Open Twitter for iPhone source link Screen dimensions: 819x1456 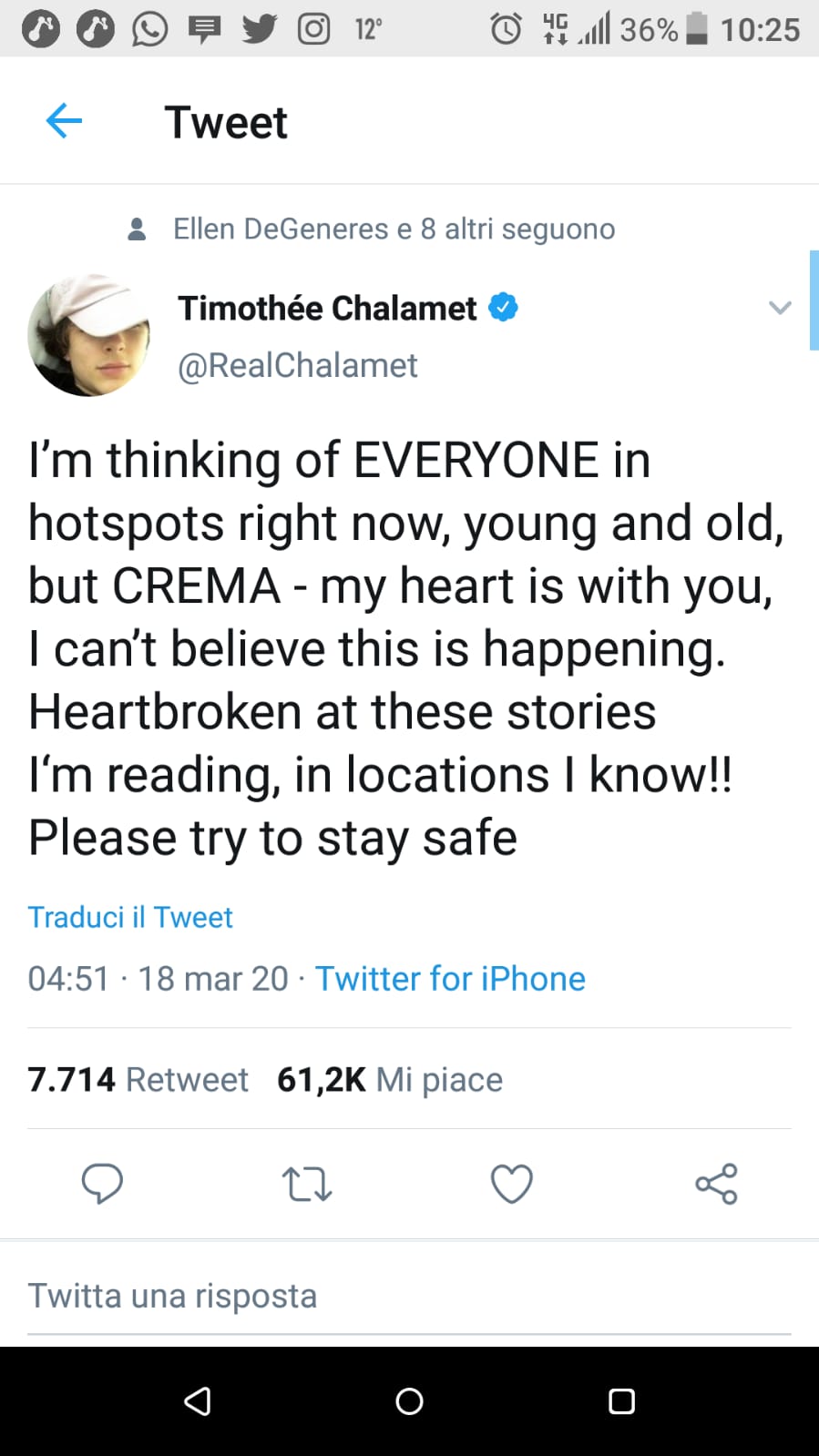coord(450,979)
